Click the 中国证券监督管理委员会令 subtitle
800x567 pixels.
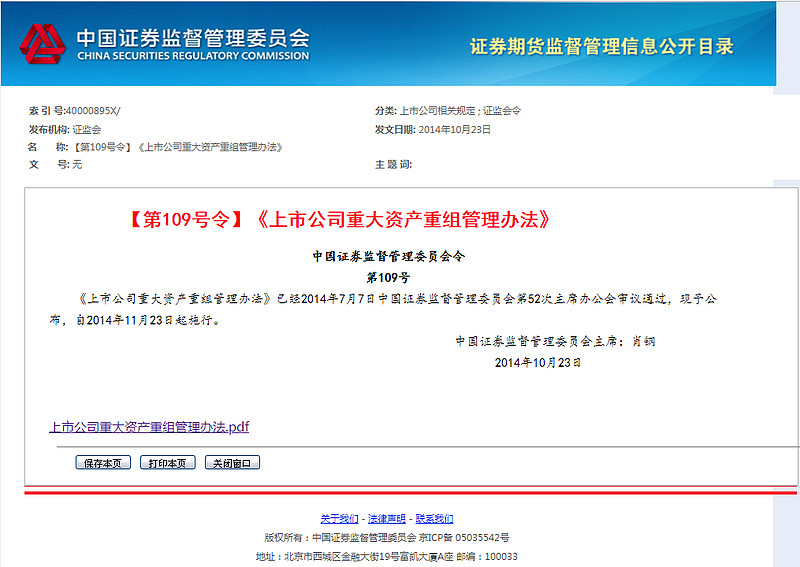389,256
